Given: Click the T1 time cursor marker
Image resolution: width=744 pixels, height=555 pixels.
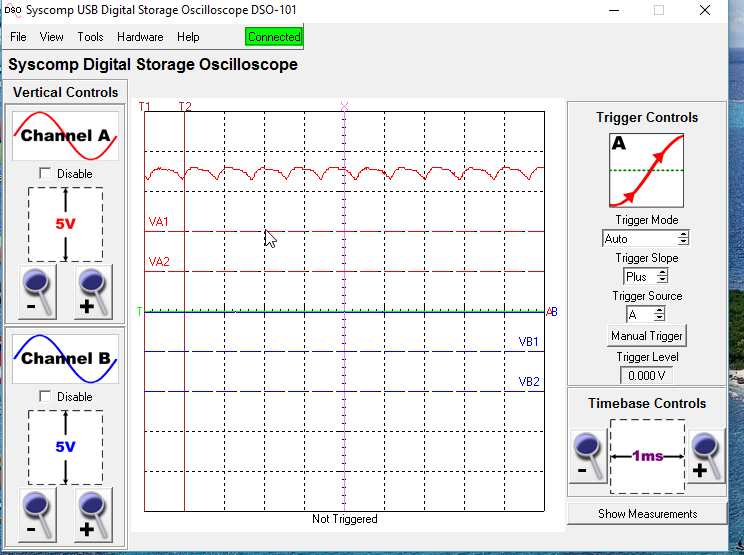Looking at the screenshot, I should [144, 106].
